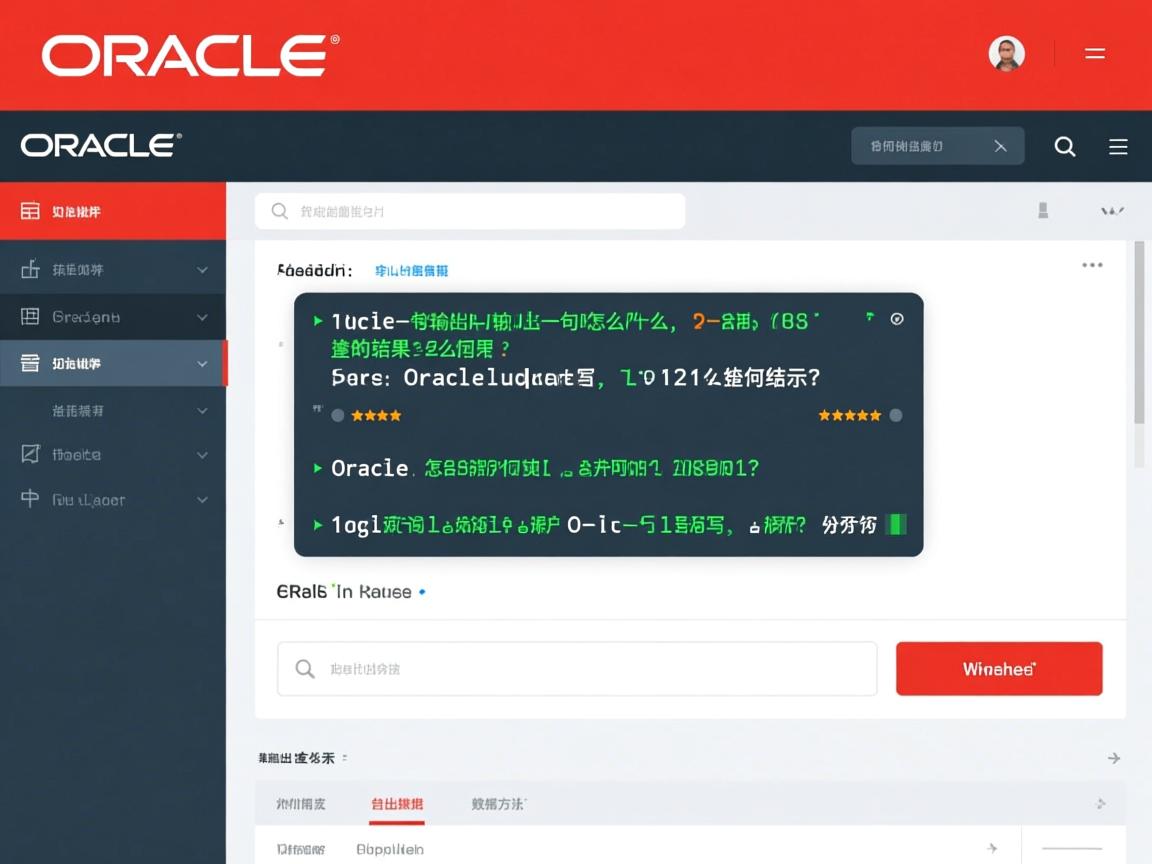Image resolution: width=1152 pixels, height=864 pixels.
Task: Click the printer icon above the content card
Action: (1043, 210)
